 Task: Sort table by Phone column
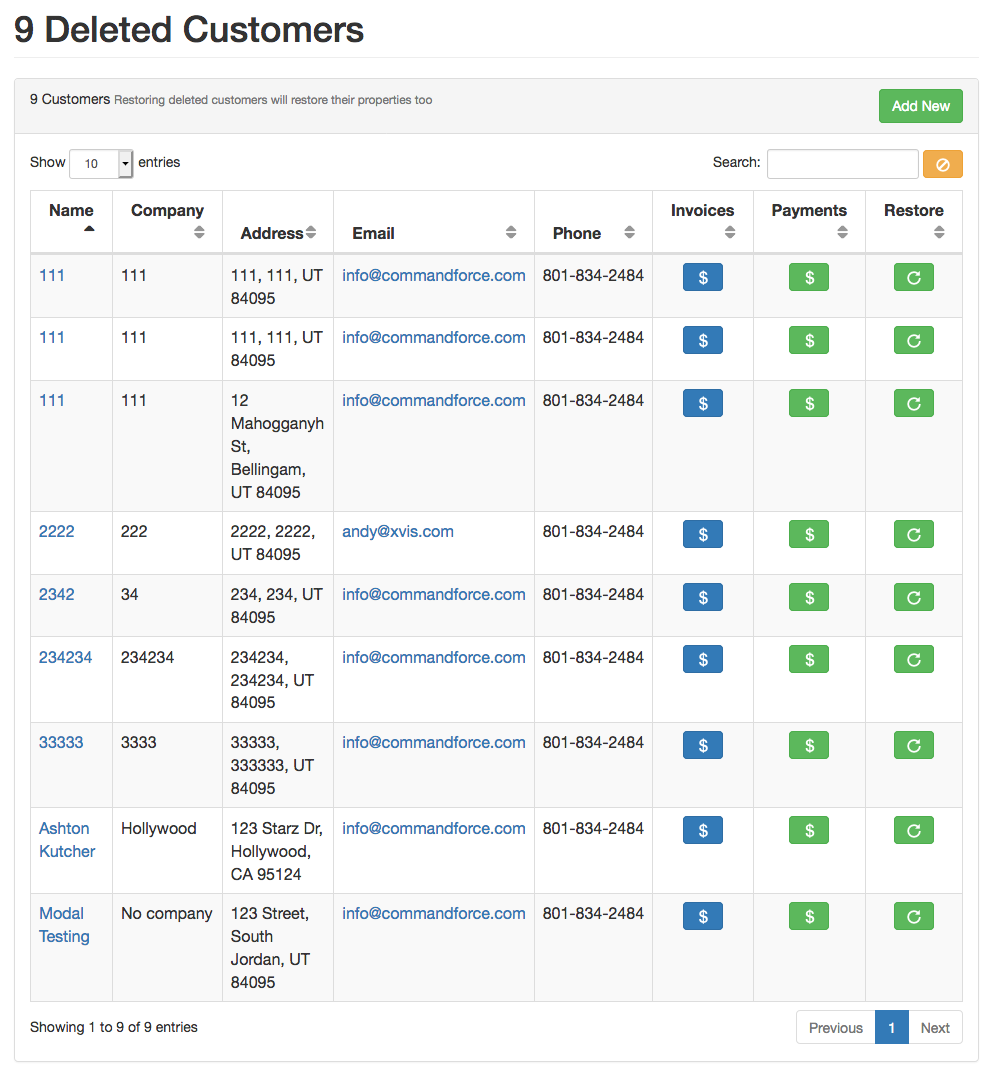click(593, 221)
